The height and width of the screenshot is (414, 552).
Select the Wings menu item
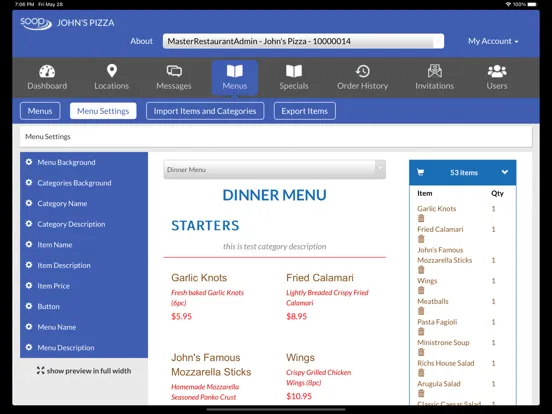coord(300,358)
